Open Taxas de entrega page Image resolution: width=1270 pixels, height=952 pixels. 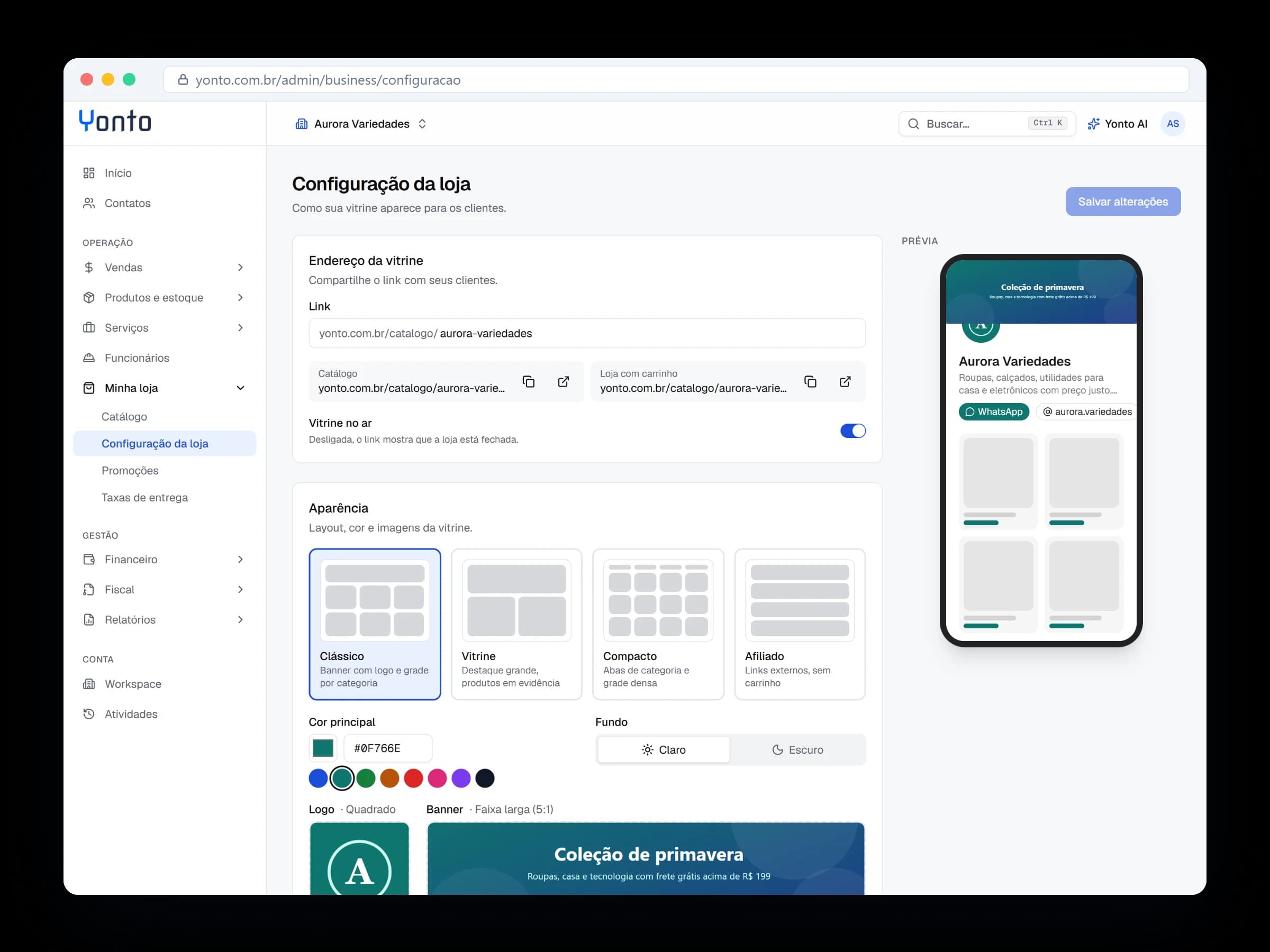click(x=144, y=498)
